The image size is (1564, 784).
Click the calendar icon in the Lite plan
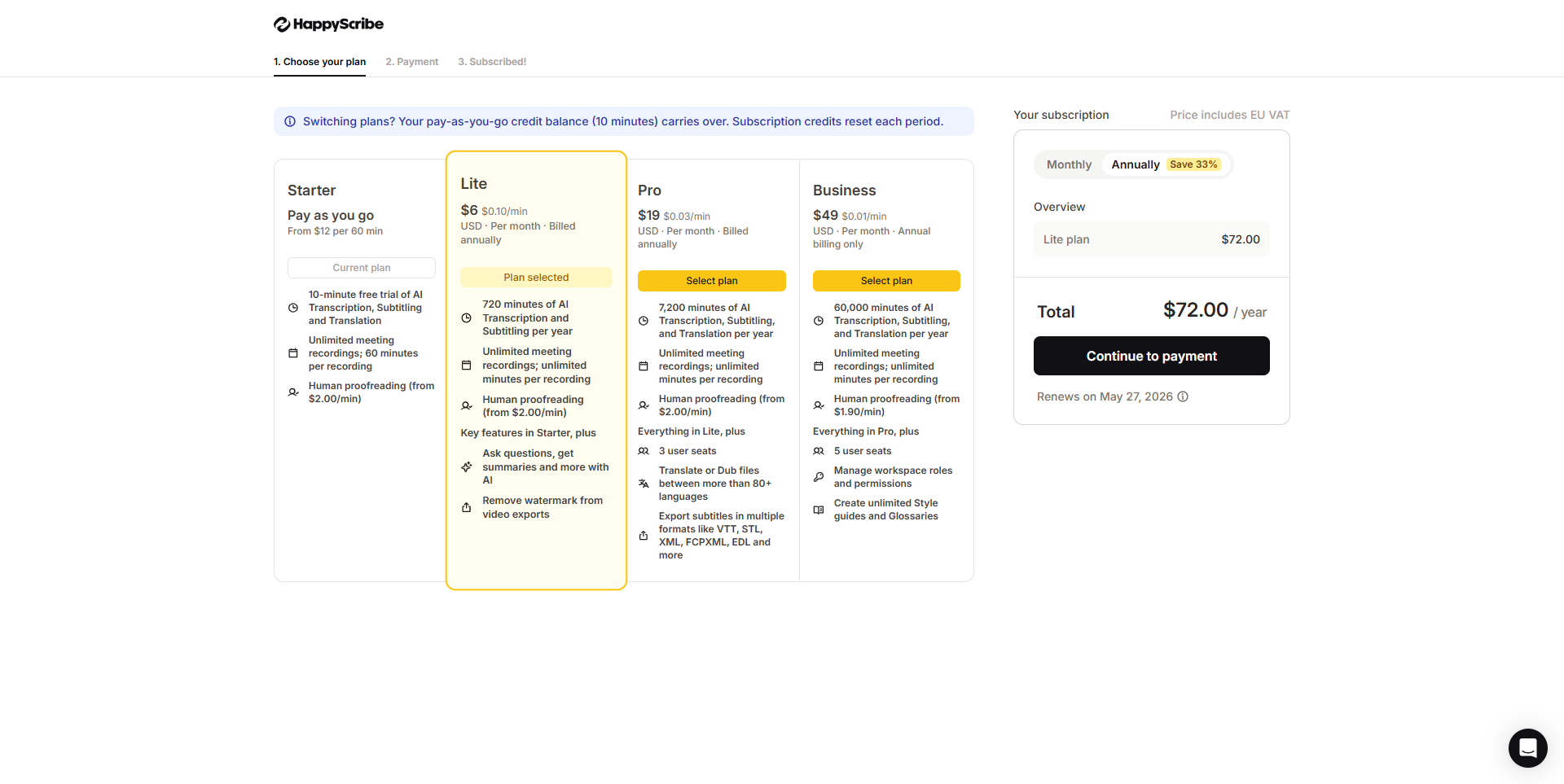[467, 366]
